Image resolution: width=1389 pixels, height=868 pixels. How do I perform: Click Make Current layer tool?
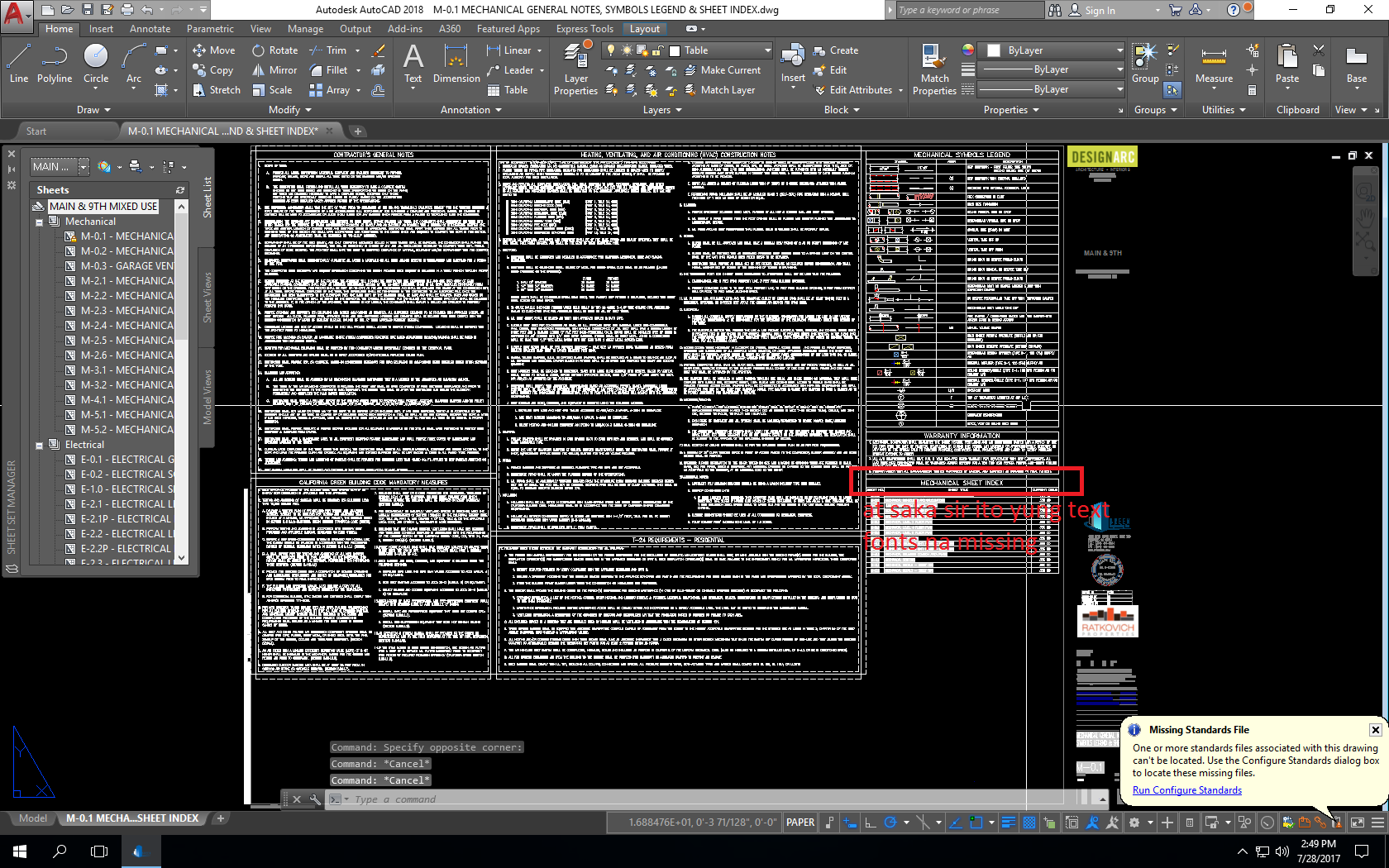click(723, 70)
